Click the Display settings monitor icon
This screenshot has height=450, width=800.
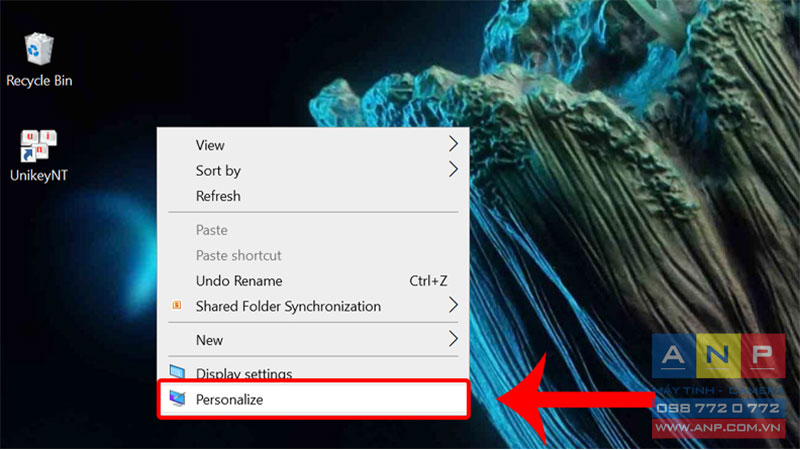point(177,372)
